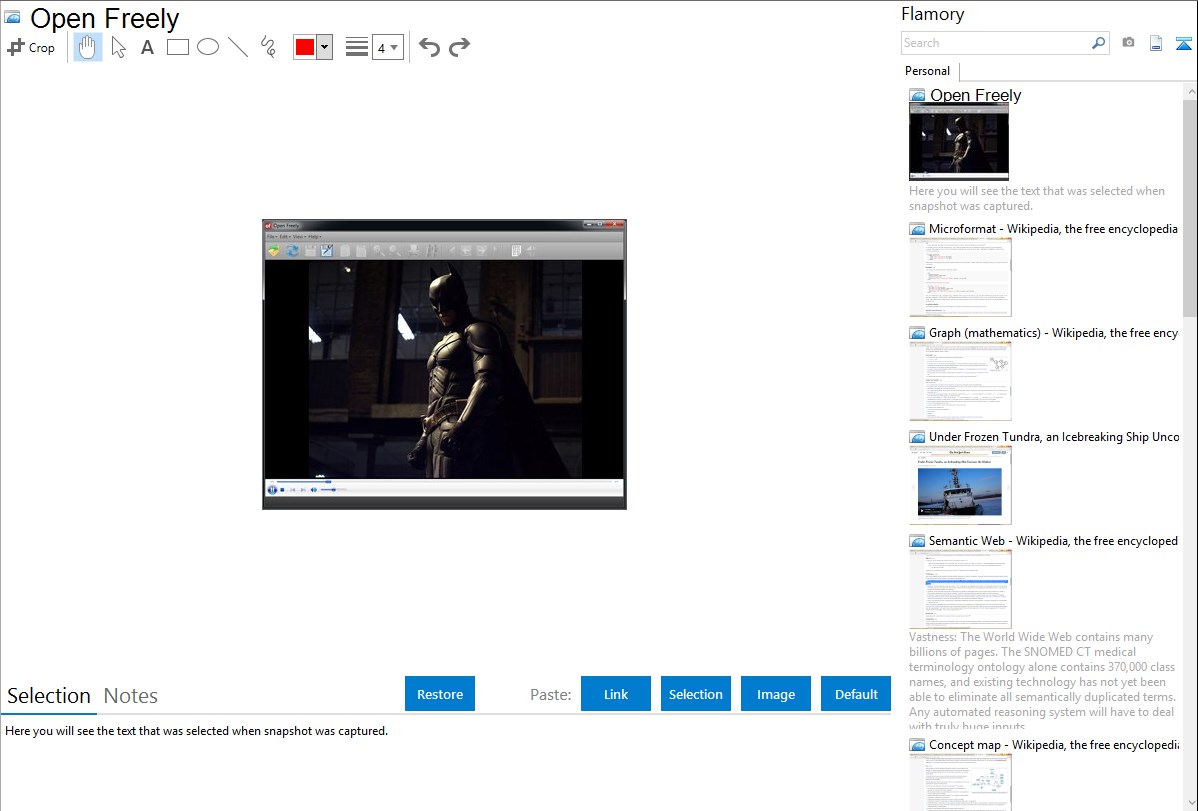Open the Personal tab

point(927,71)
